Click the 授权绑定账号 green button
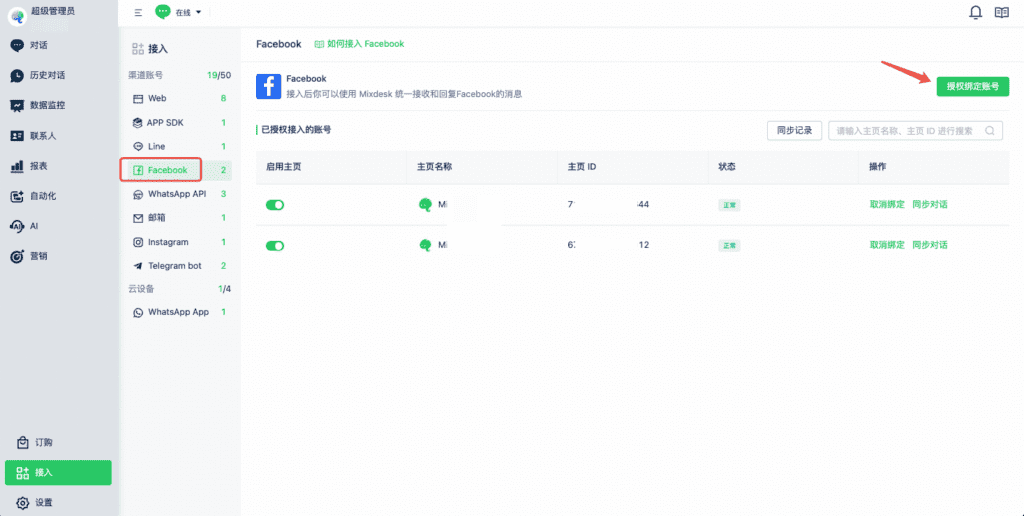The width and height of the screenshot is (1024, 516). click(972, 87)
